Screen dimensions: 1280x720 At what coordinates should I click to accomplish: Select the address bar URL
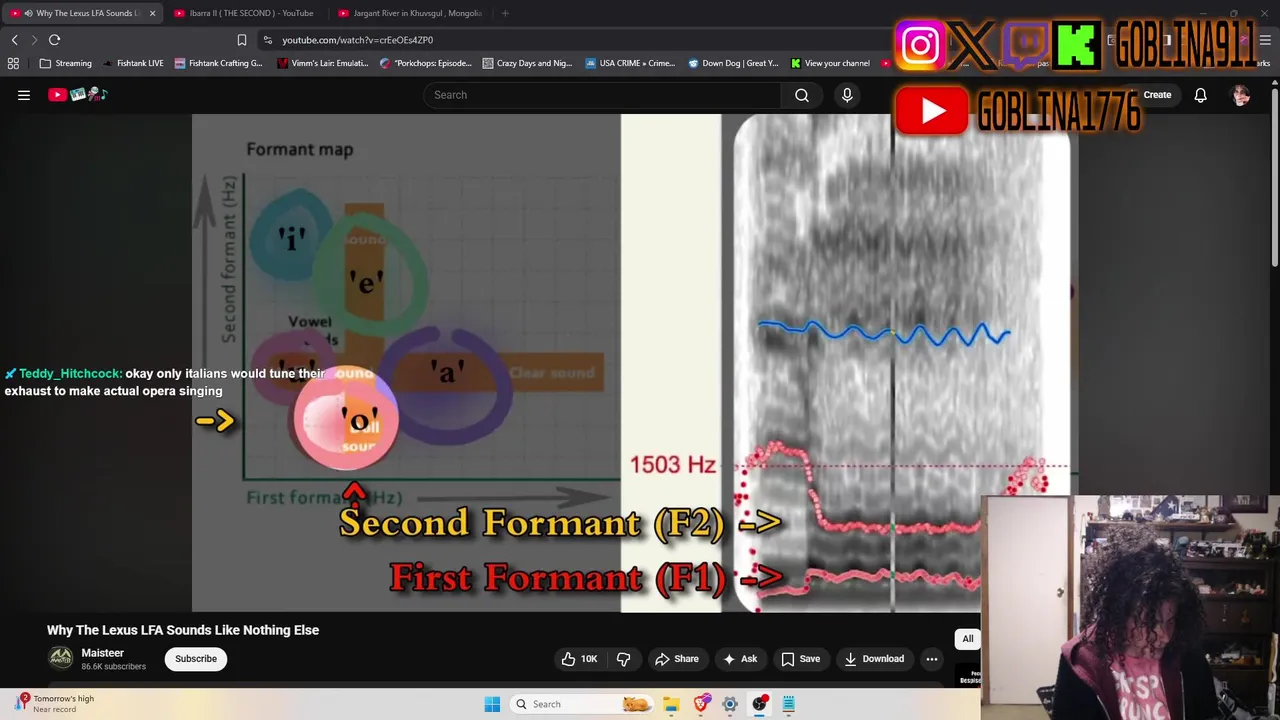[x=357, y=40]
